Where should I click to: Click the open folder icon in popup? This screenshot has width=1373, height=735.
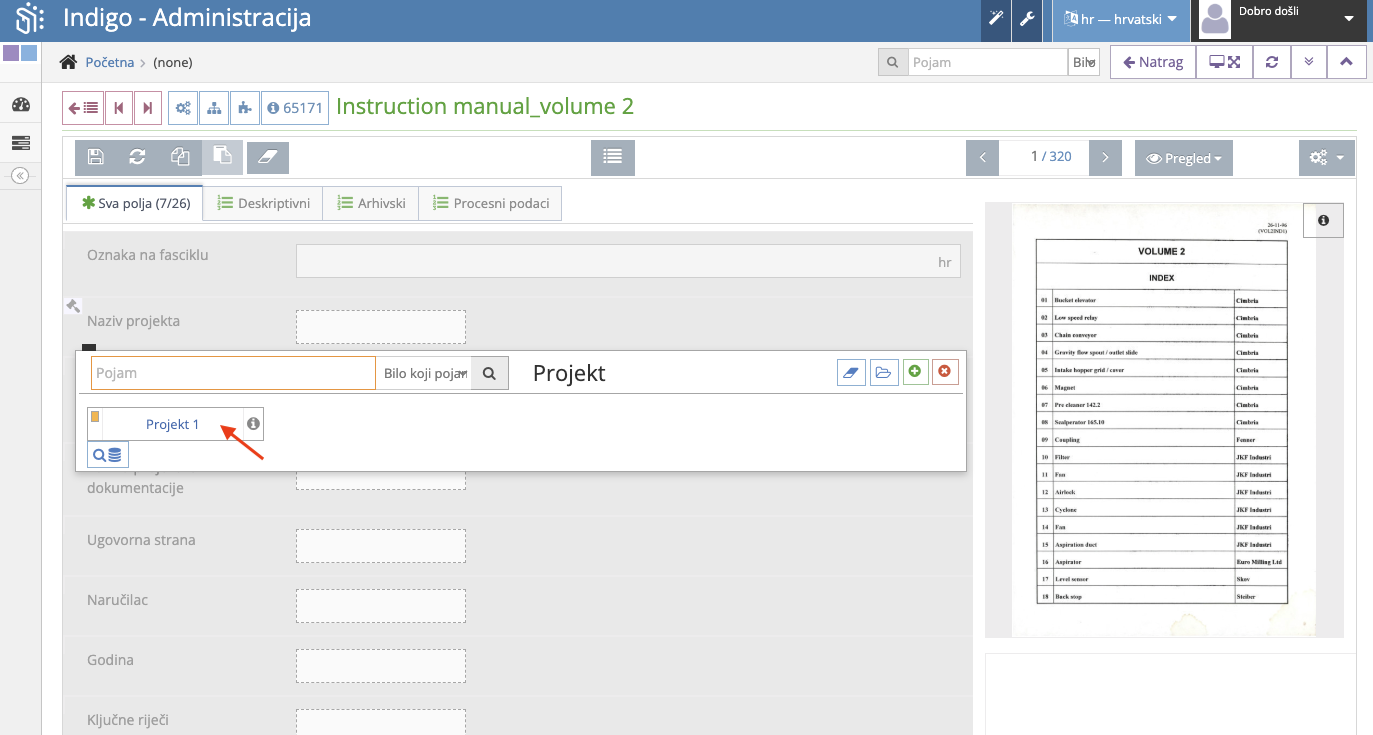[x=883, y=372]
